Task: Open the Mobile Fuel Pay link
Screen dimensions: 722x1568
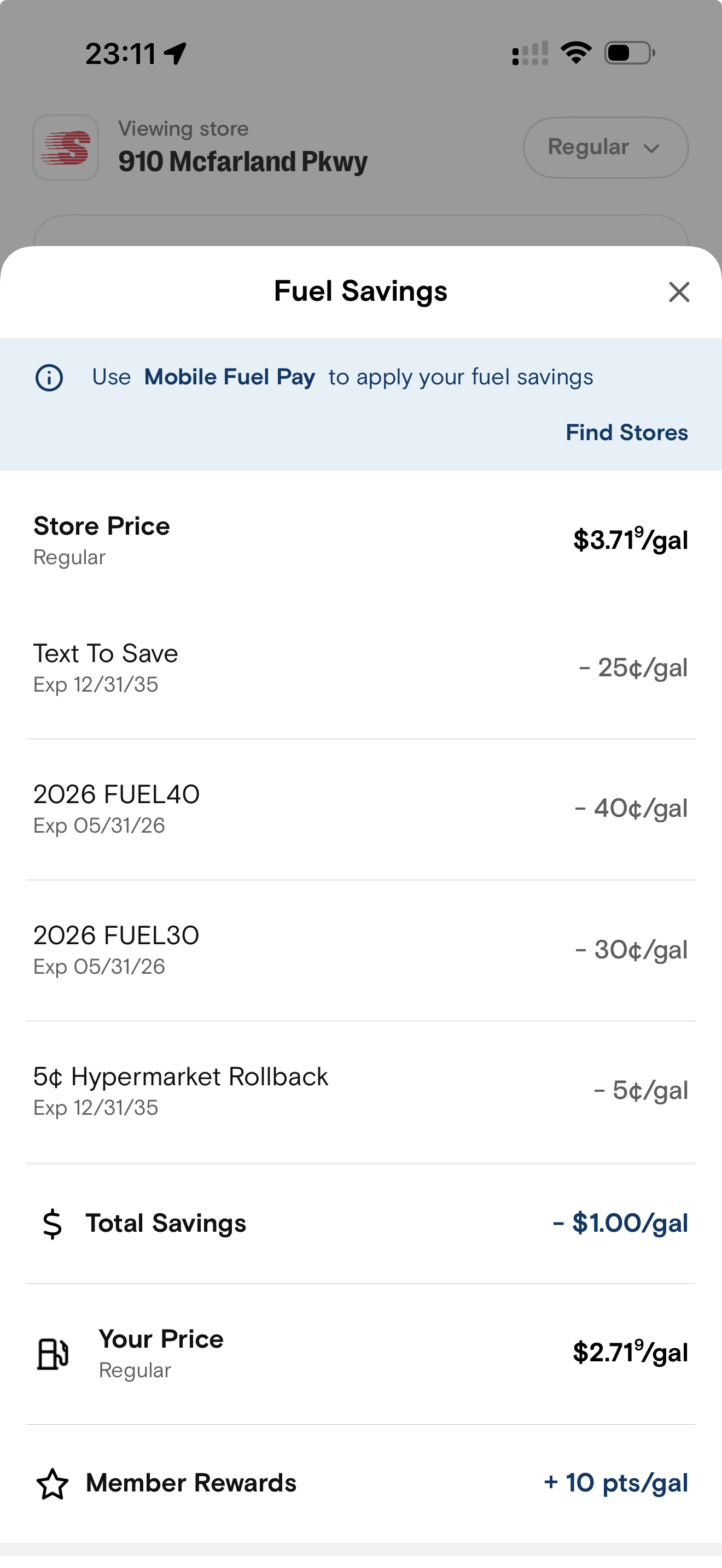Action: coord(230,377)
